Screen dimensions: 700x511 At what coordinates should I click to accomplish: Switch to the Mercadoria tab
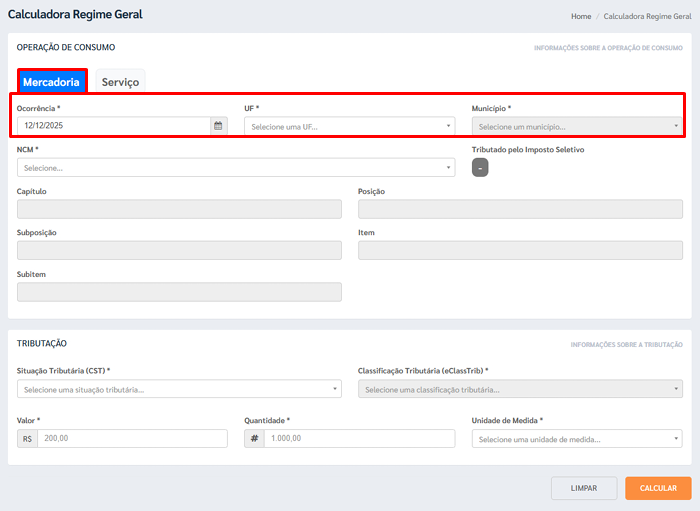[x=52, y=82]
